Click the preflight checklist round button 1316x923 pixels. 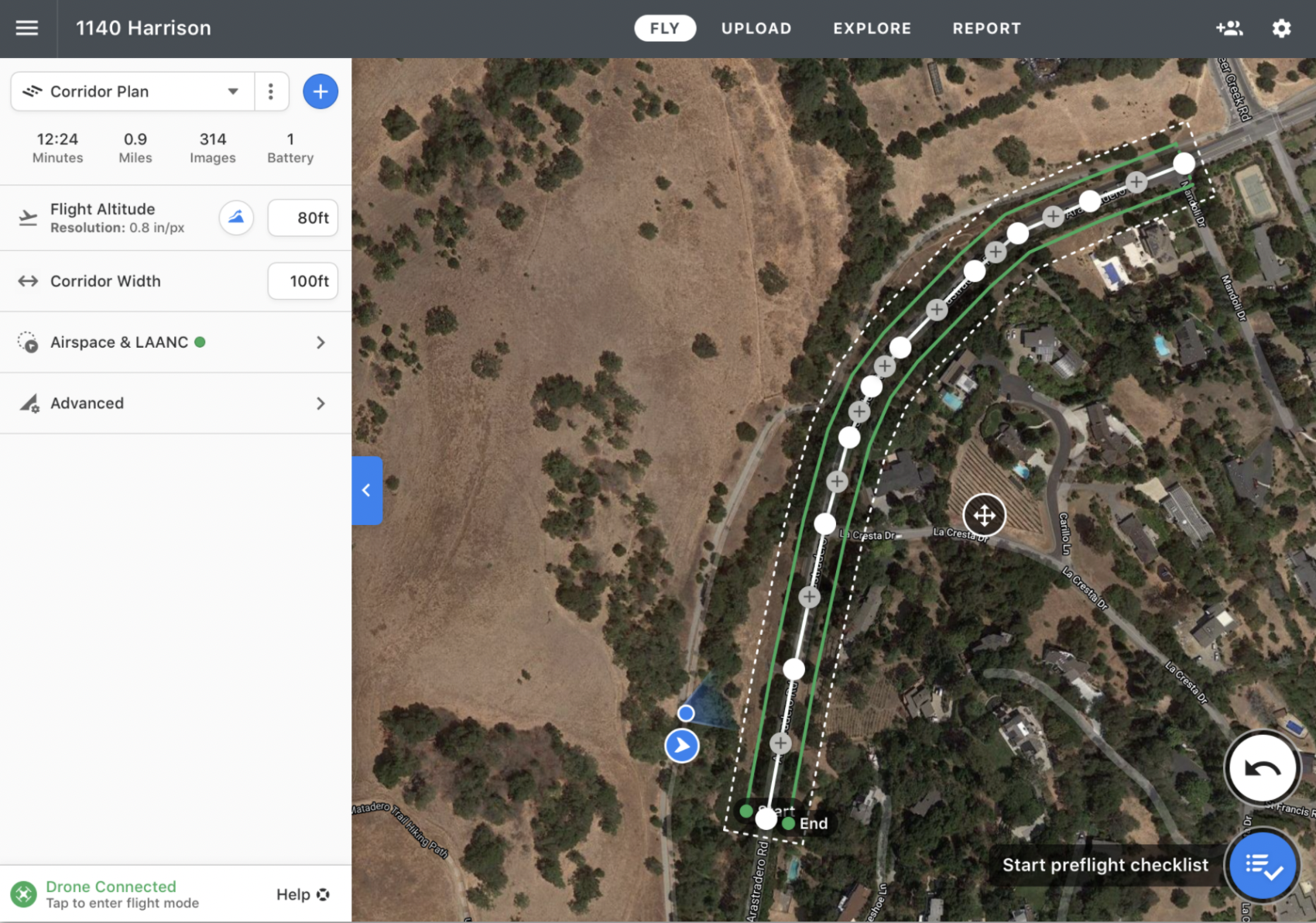coord(1263,865)
